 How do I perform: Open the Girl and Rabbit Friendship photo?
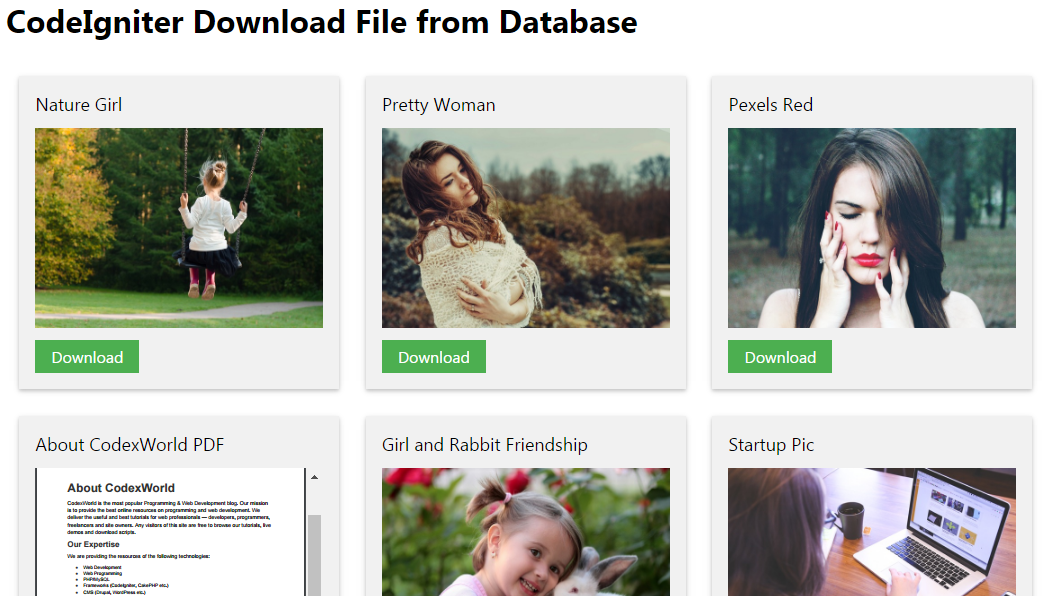click(x=525, y=532)
